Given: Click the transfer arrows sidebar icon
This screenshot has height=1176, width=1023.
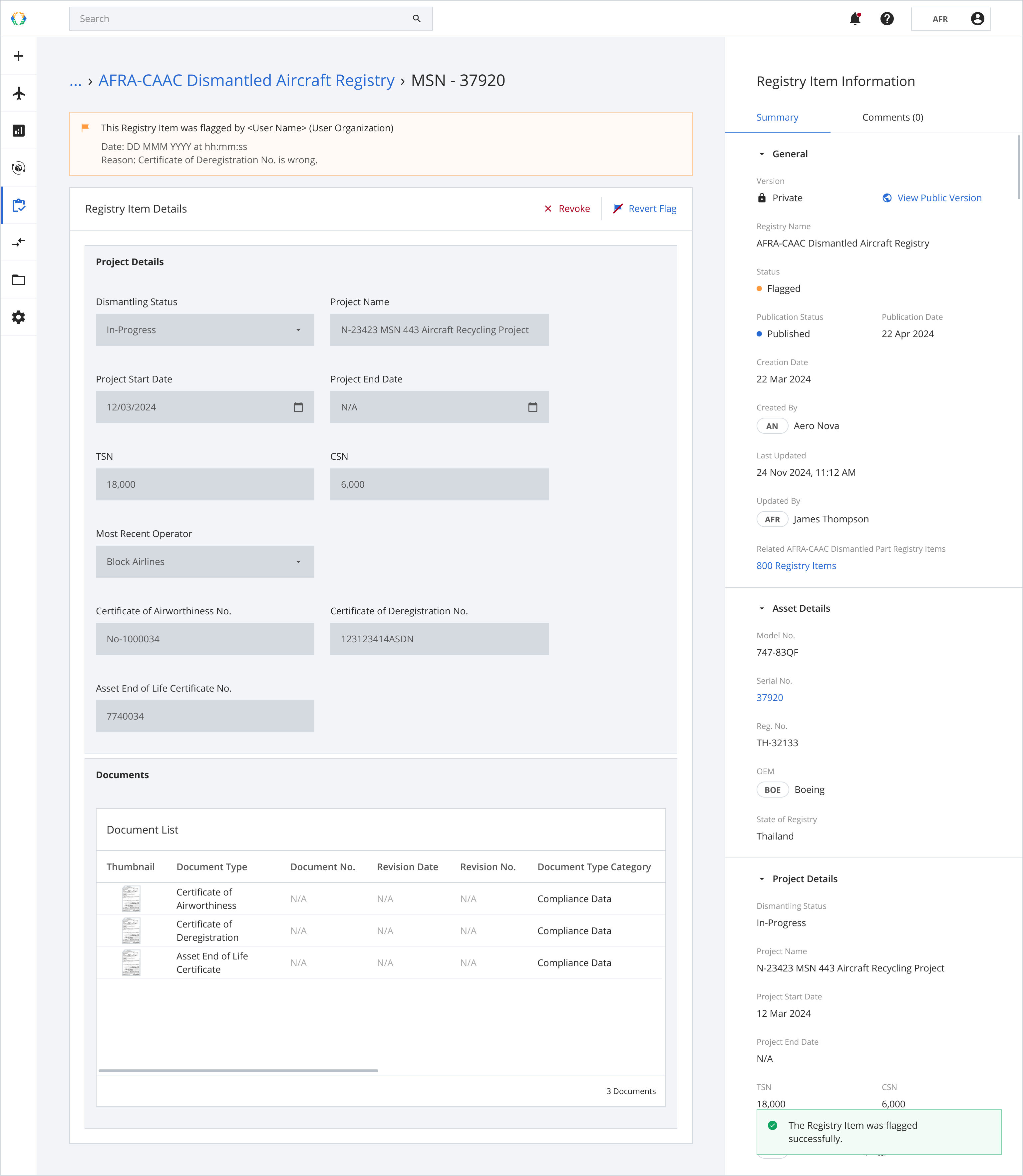Looking at the screenshot, I should click(19, 243).
